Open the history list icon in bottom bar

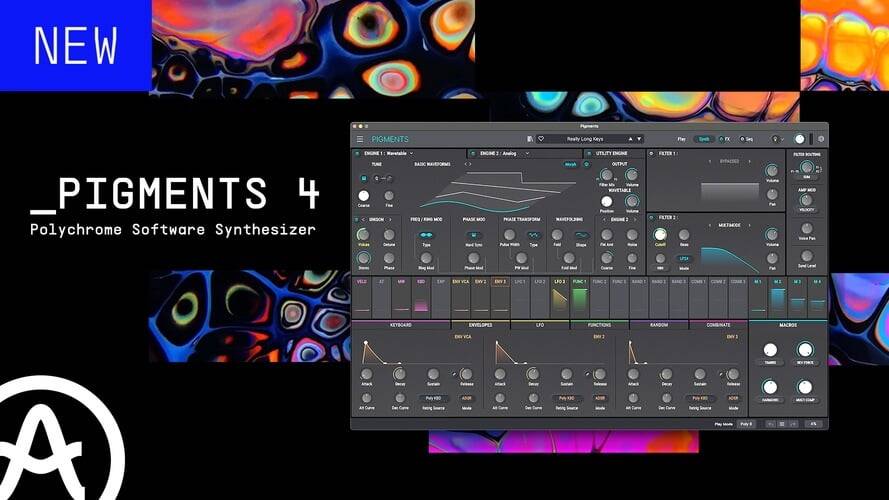pos(782,424)
